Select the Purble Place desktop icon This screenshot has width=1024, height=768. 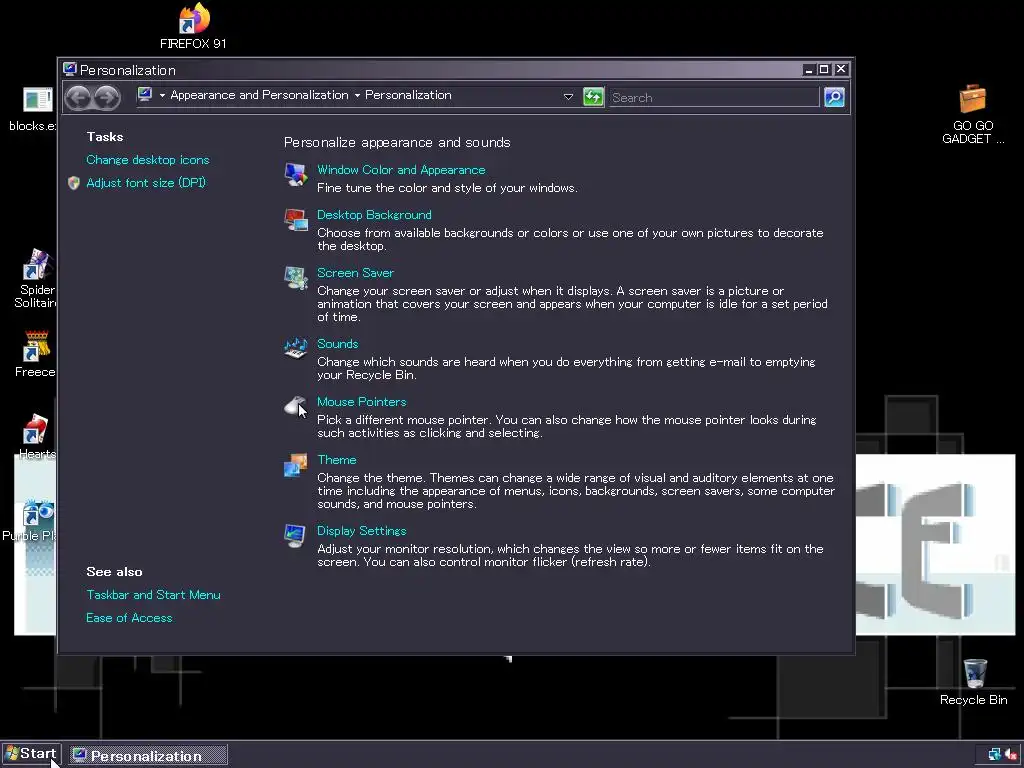point(31,521)
